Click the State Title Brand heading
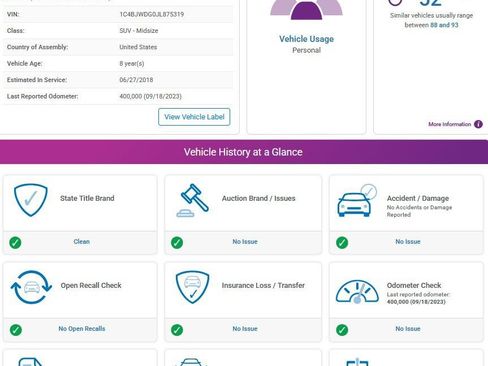The width and height of the screenshot is (488, 366). click(87, 198)
